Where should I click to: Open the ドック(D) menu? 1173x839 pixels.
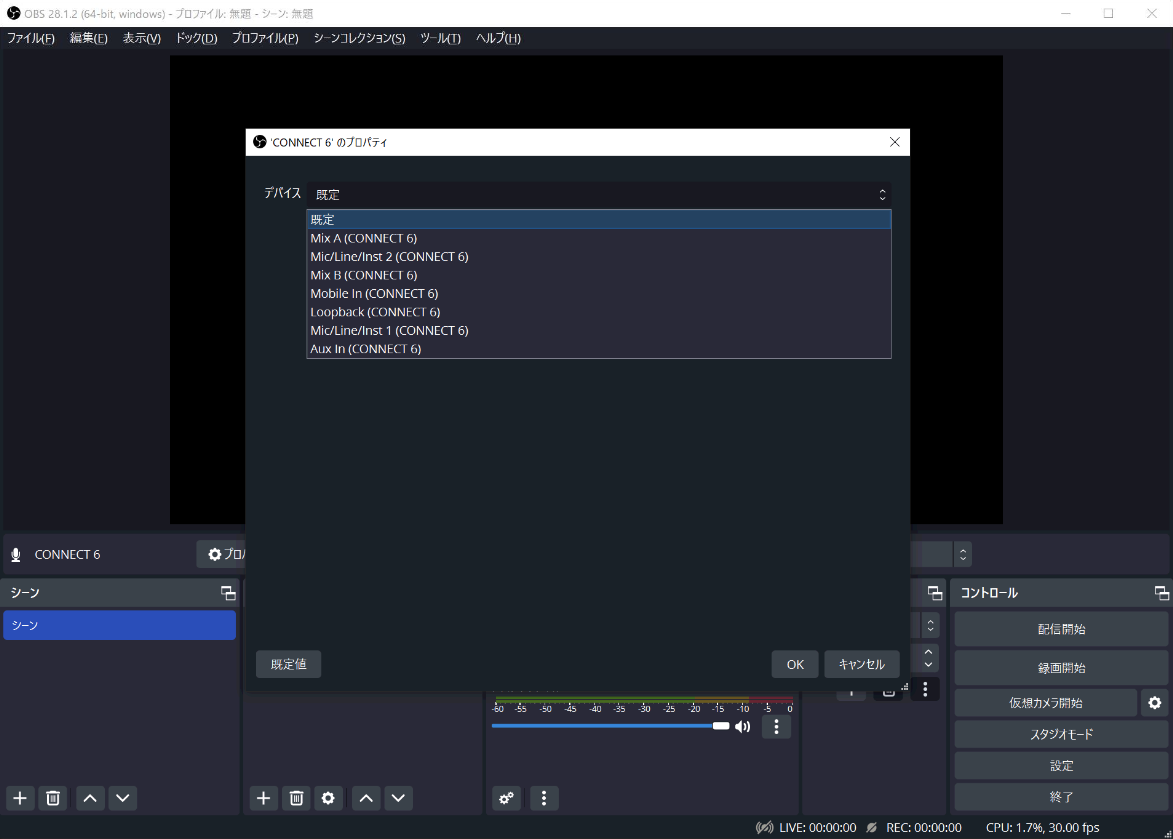click(x=197, y=38)
